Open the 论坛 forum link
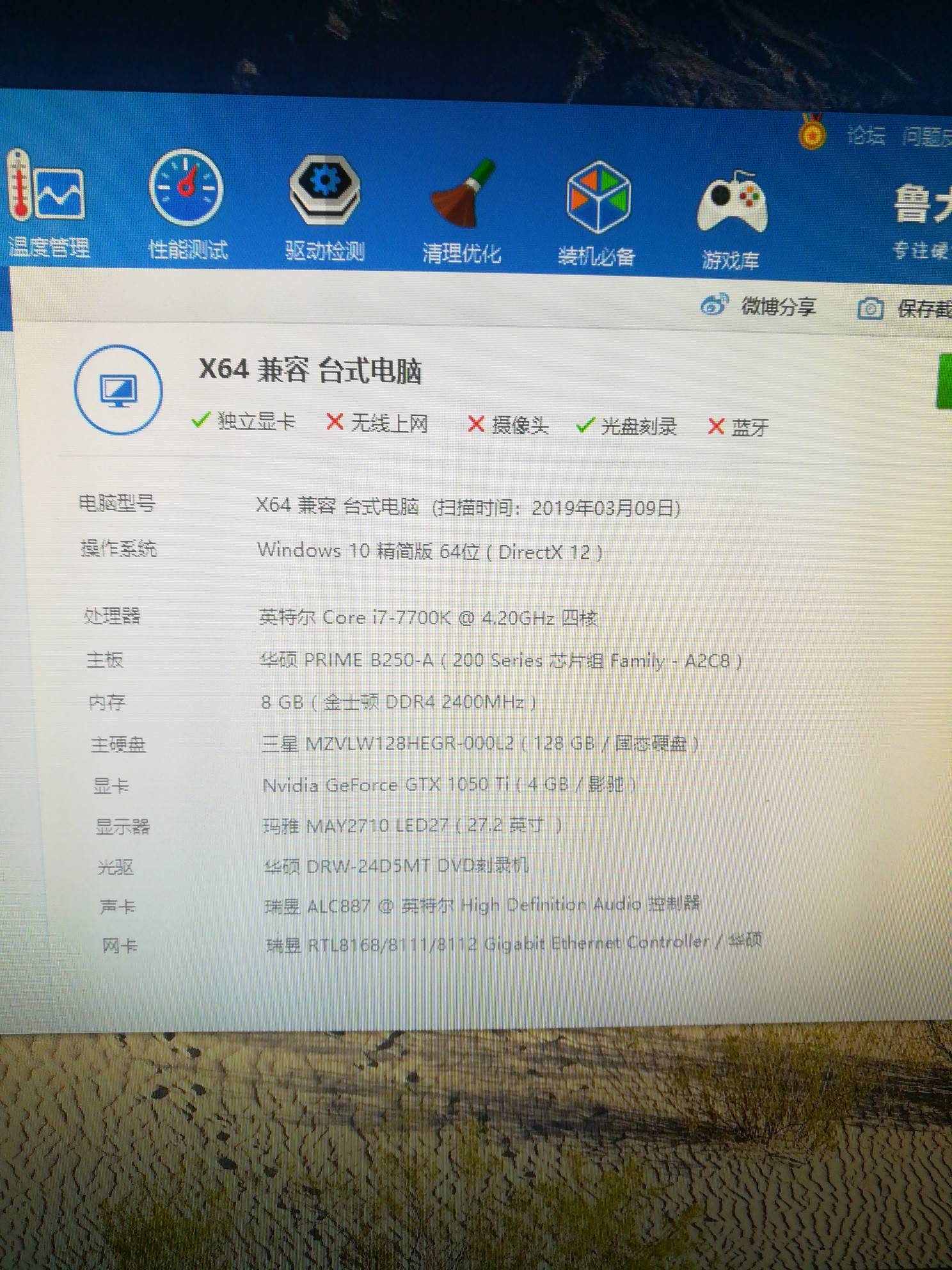 pos(865,135)
